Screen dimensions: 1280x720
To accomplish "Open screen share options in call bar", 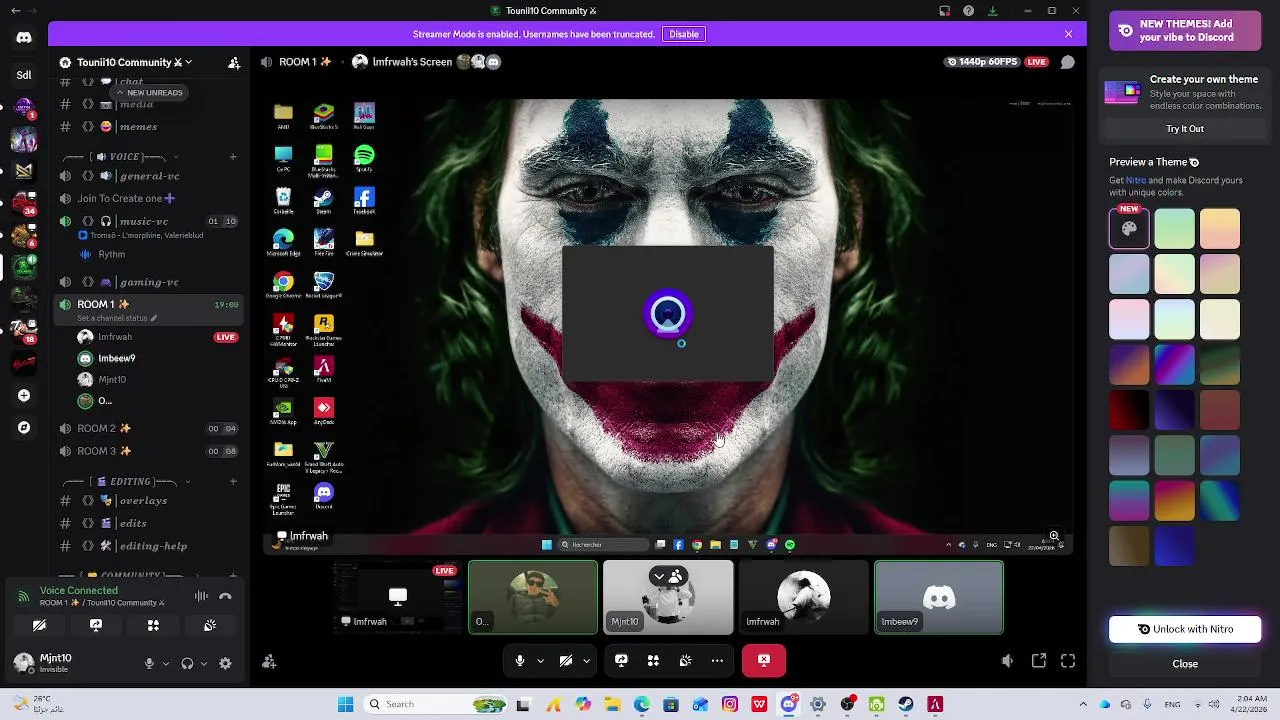I will [621, 660].
